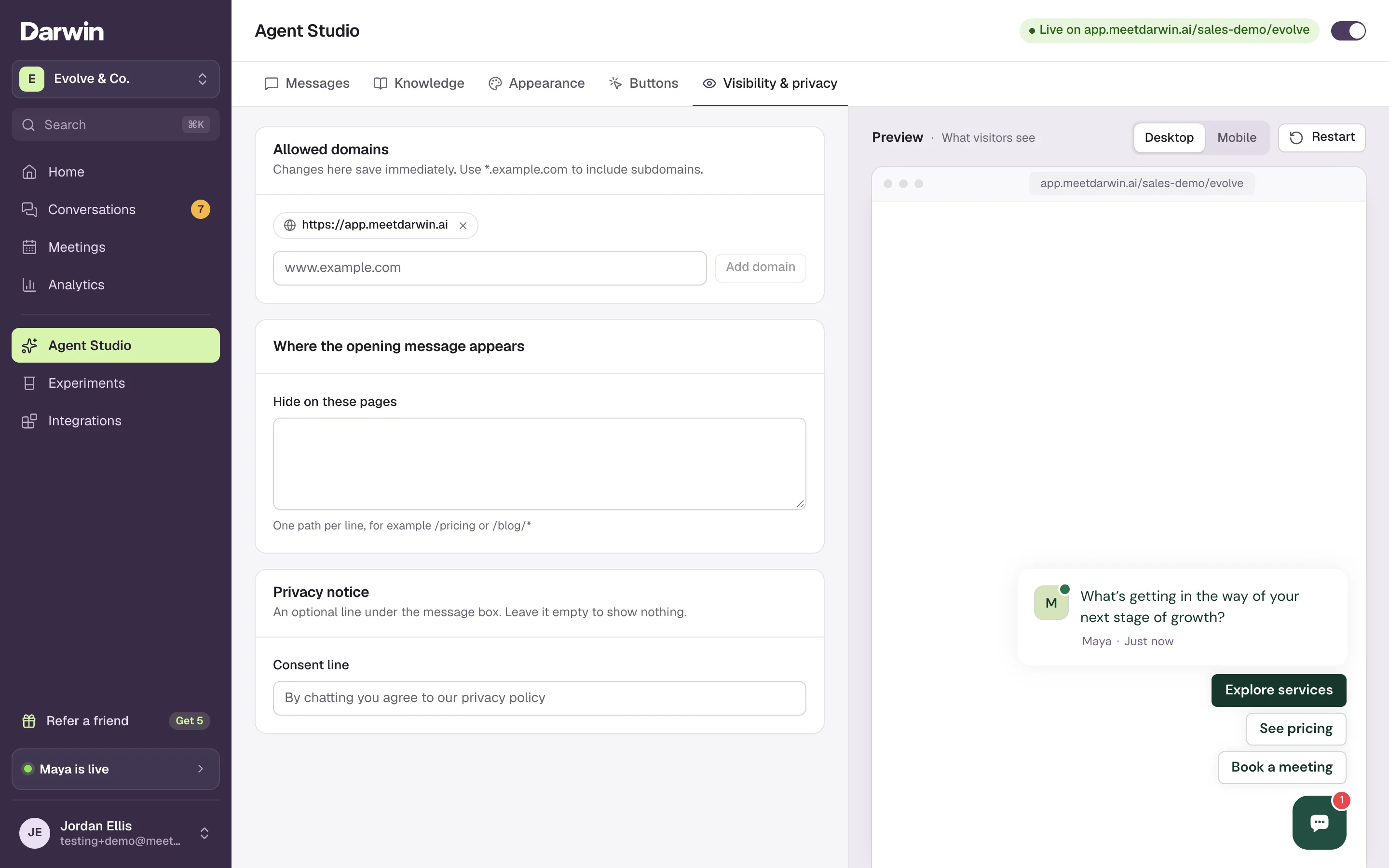Image resolution: width=1389 pixels, height=868 pixels.
Task: Switch to the Messages tab
Action: (307, 83)
